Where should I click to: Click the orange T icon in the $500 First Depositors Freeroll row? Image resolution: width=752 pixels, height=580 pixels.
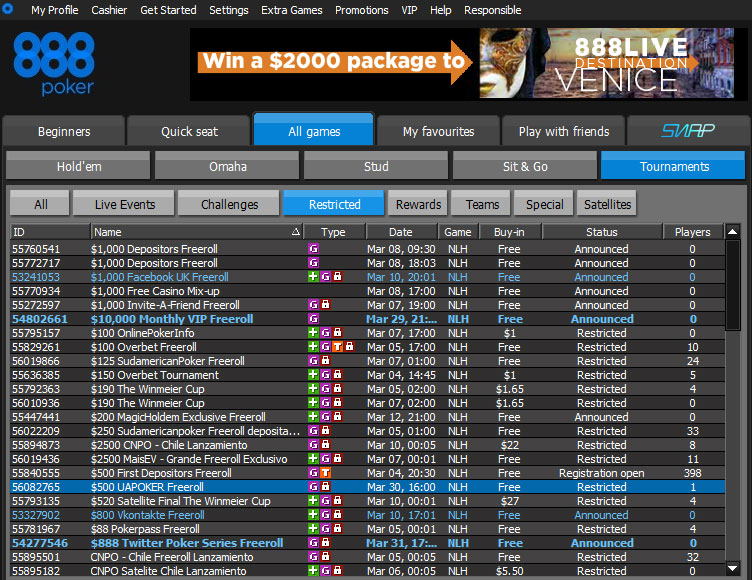[326, 473]
